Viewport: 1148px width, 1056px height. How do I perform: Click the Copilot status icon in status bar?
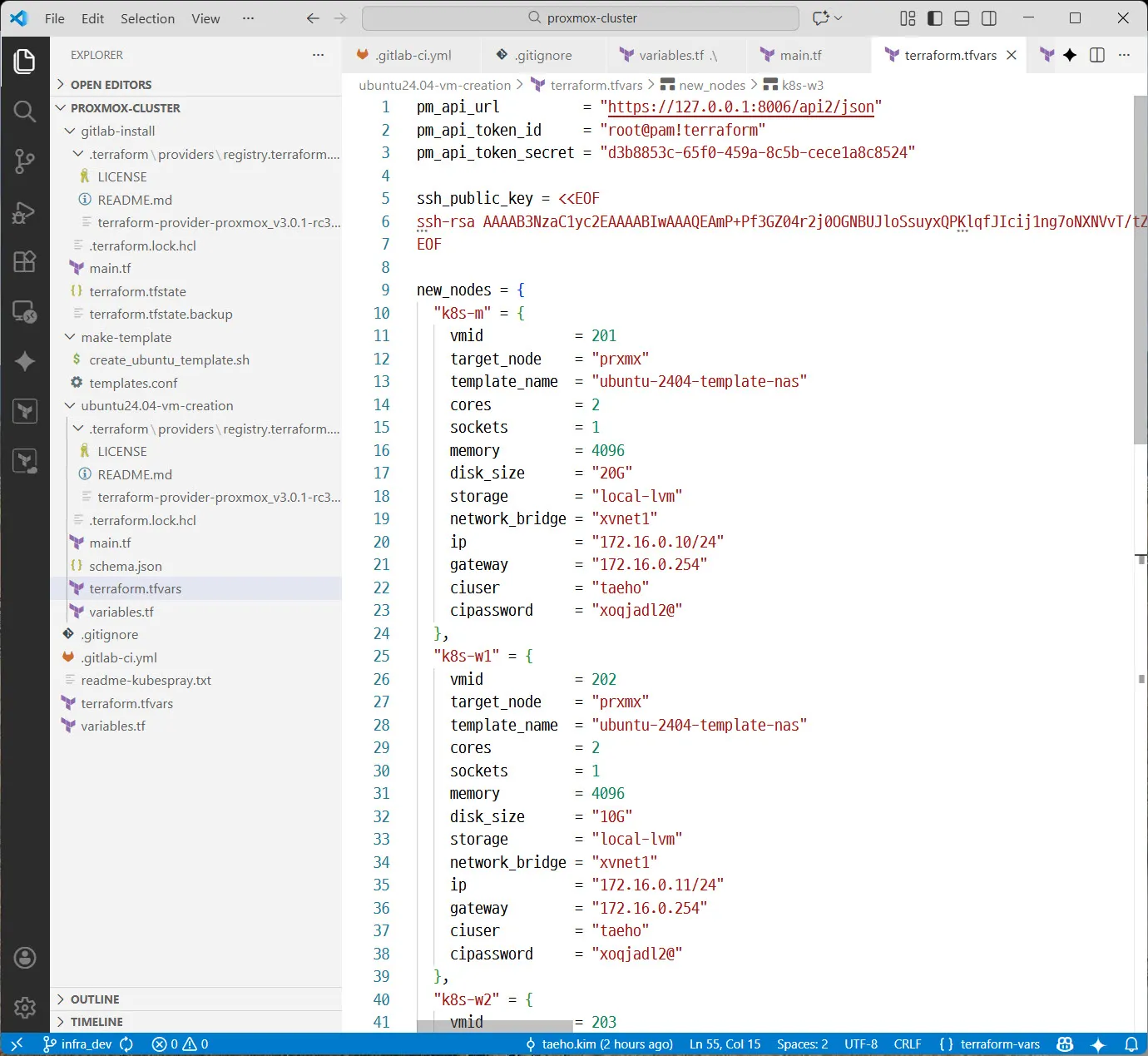[x=1065, y=1044]
